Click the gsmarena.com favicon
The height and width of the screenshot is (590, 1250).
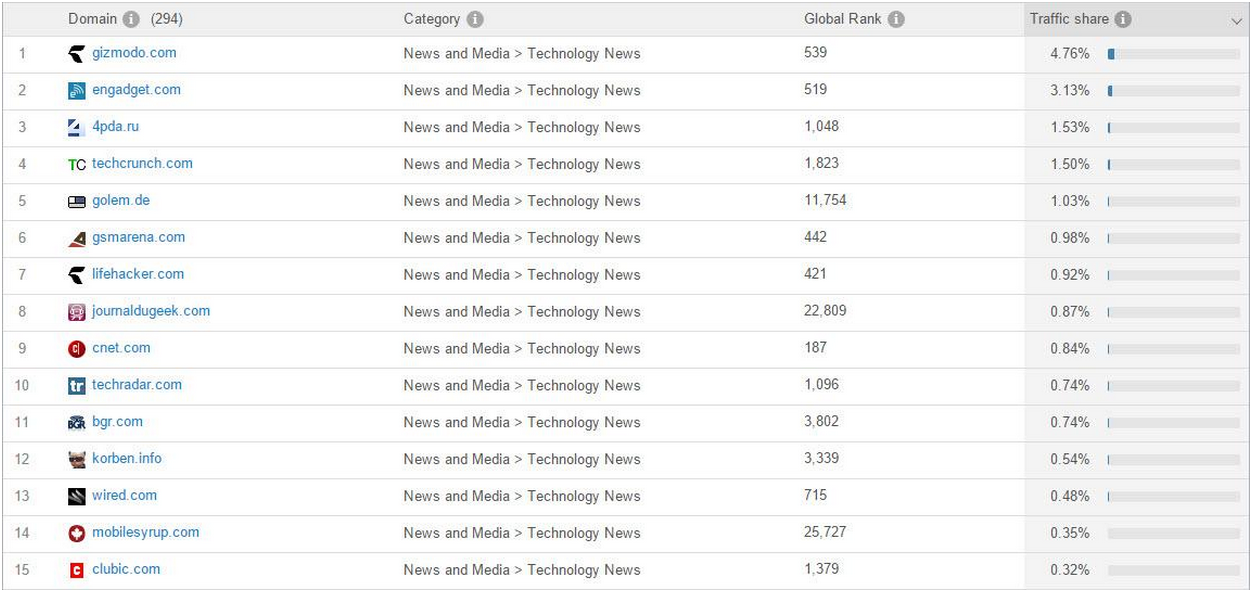tap(77, 239)
